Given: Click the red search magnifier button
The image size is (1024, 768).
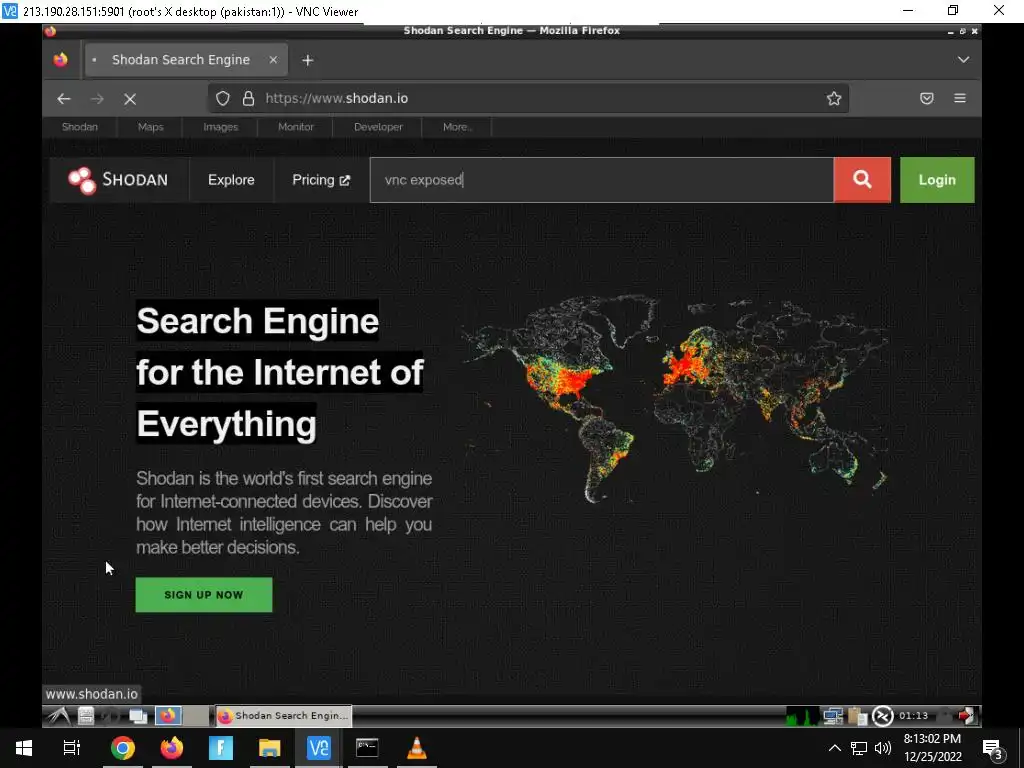Looking at the screenshot, I should coord(862,180).
